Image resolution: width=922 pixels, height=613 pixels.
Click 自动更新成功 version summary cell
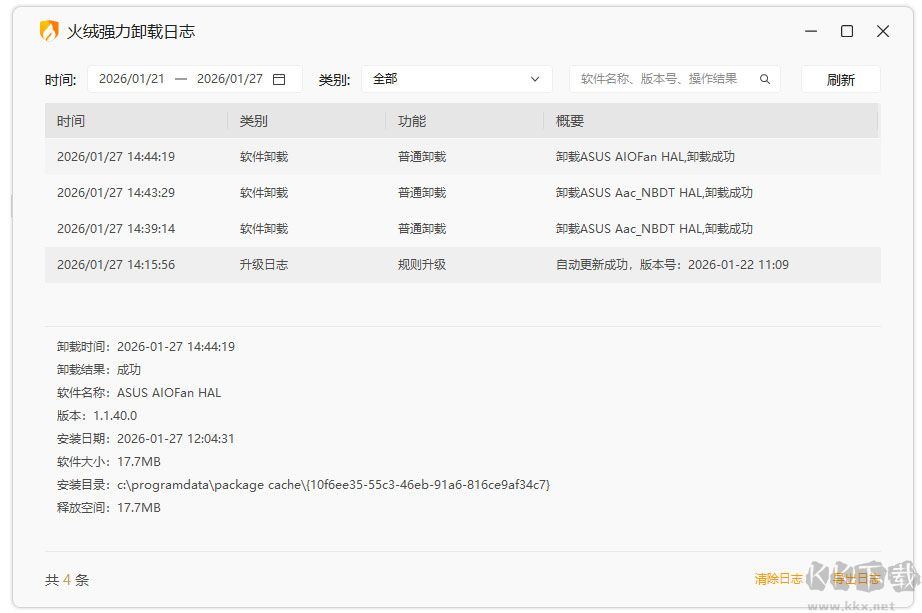click(x=672, y=265)
